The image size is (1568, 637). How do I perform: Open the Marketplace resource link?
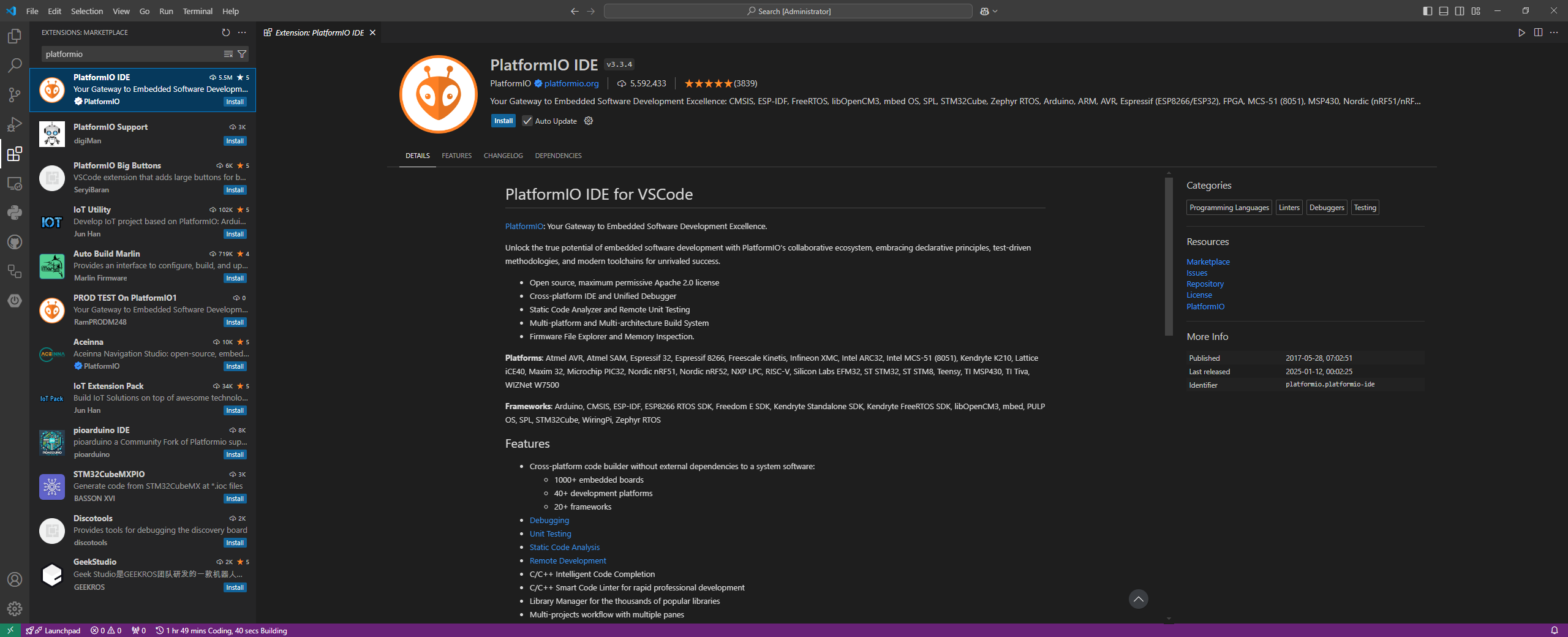pyautogui.click(x=1208, y=262)
